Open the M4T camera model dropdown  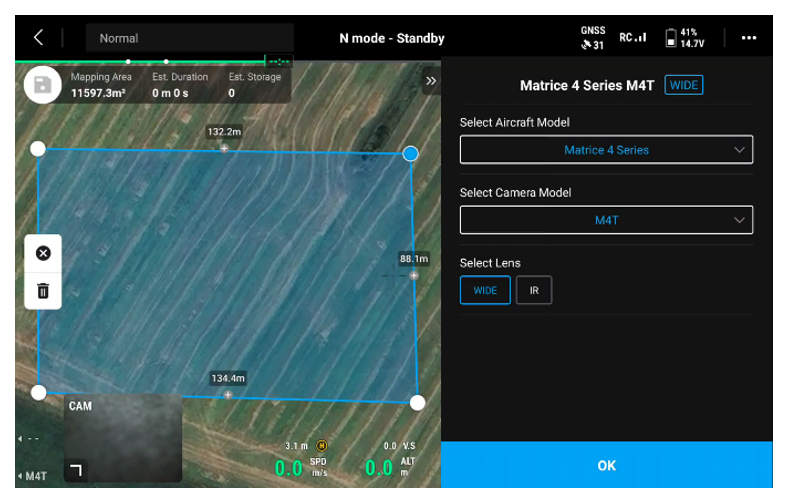point(606,220)
